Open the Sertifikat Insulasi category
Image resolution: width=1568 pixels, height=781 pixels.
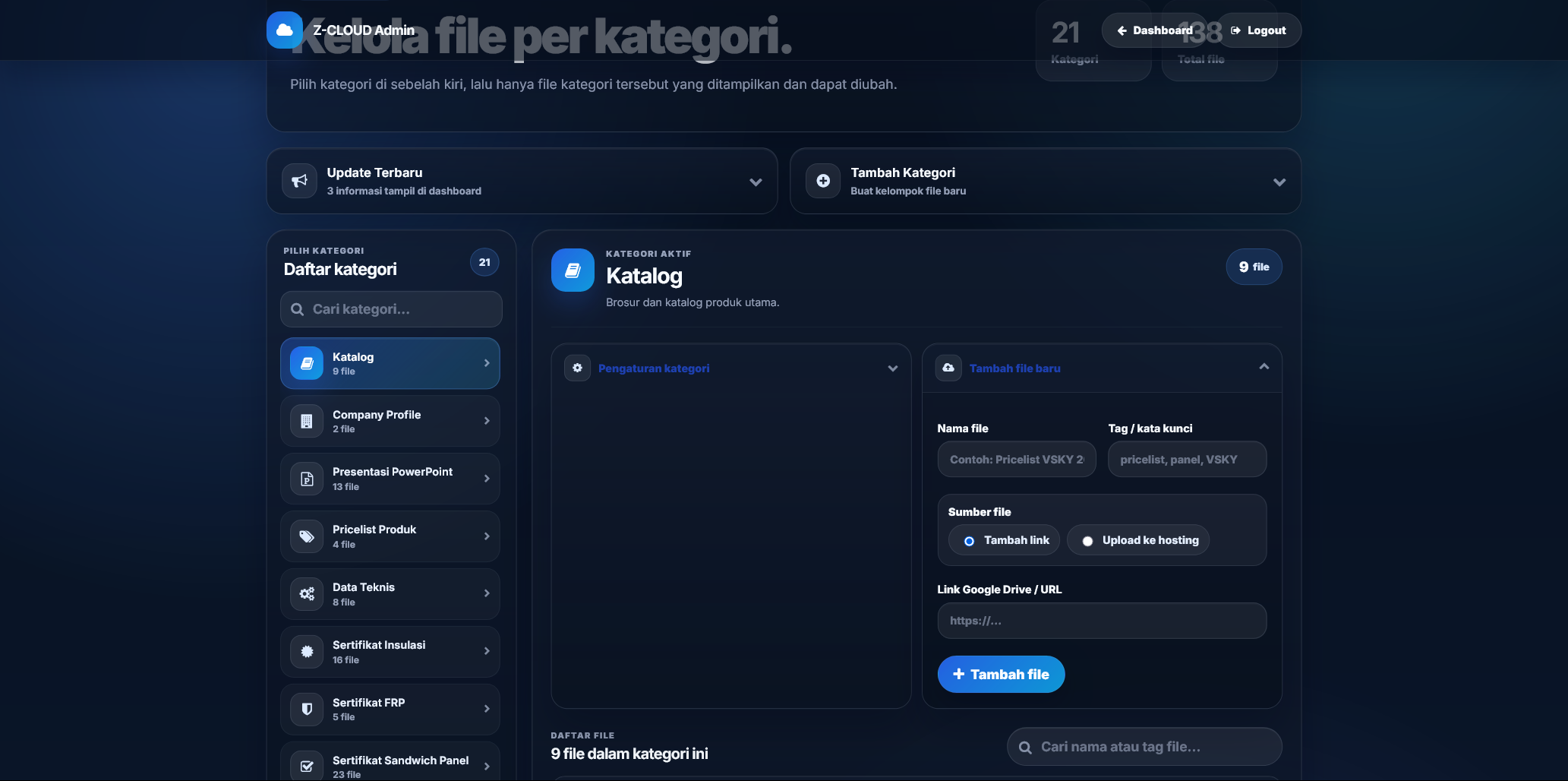(x=390, y=651)
